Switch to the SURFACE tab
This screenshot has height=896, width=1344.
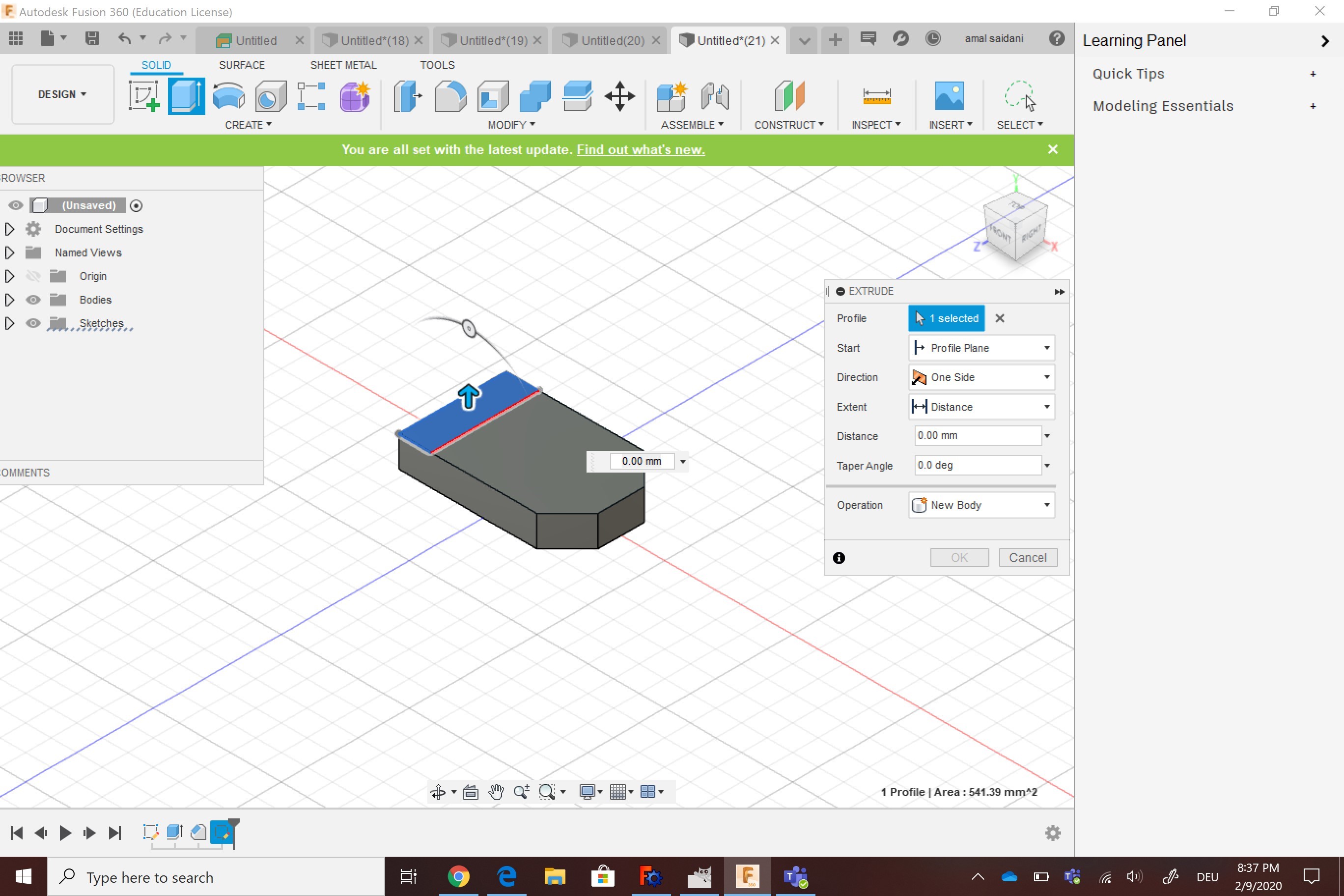tap(242, 64)
